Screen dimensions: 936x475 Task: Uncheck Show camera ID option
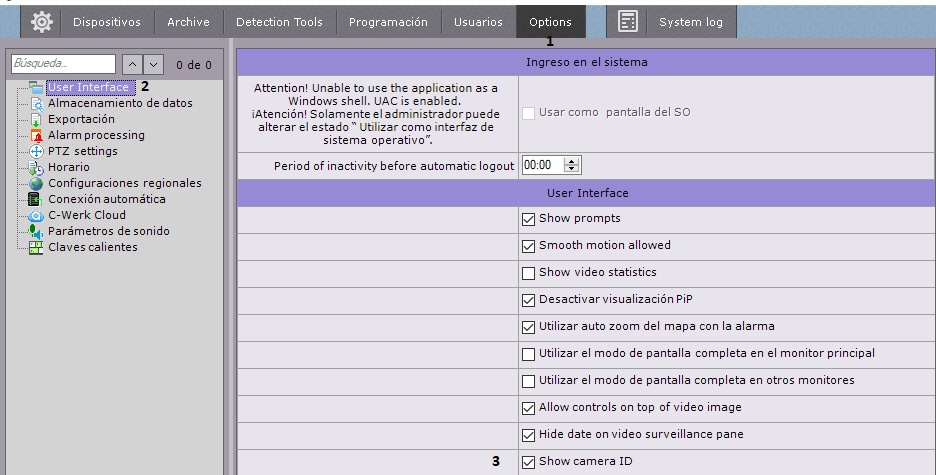(529, 462)
